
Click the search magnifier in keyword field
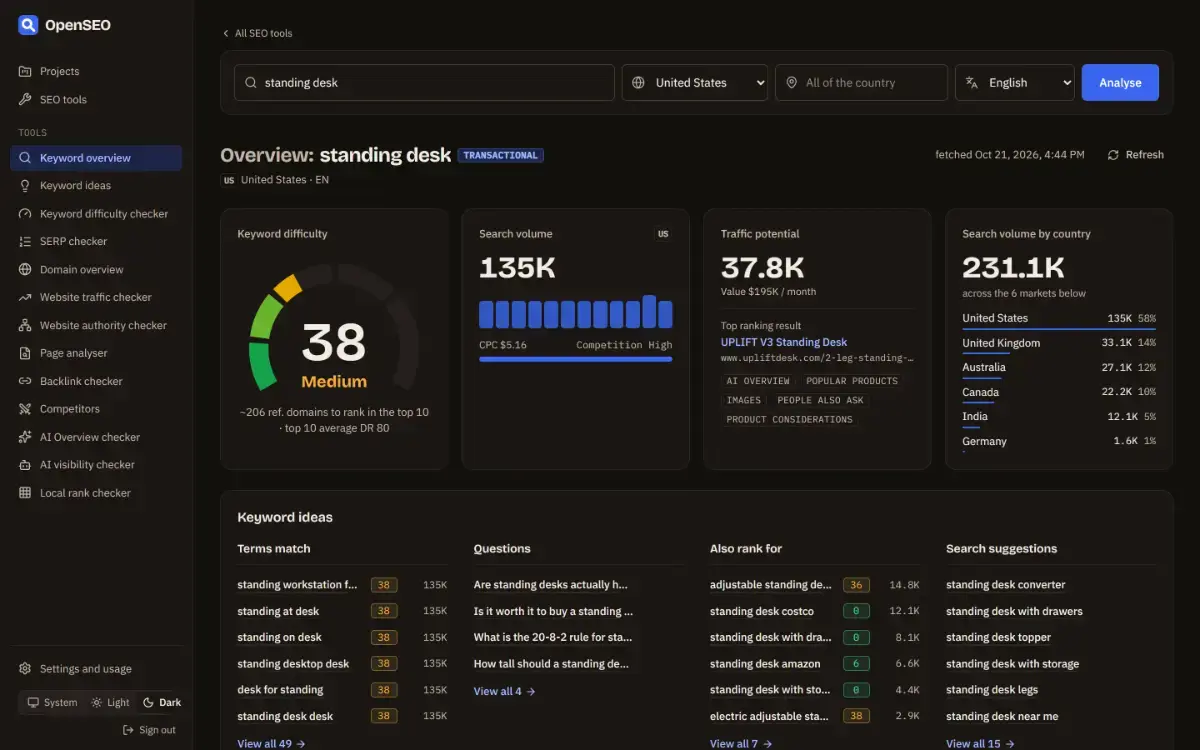click(251, 83)
